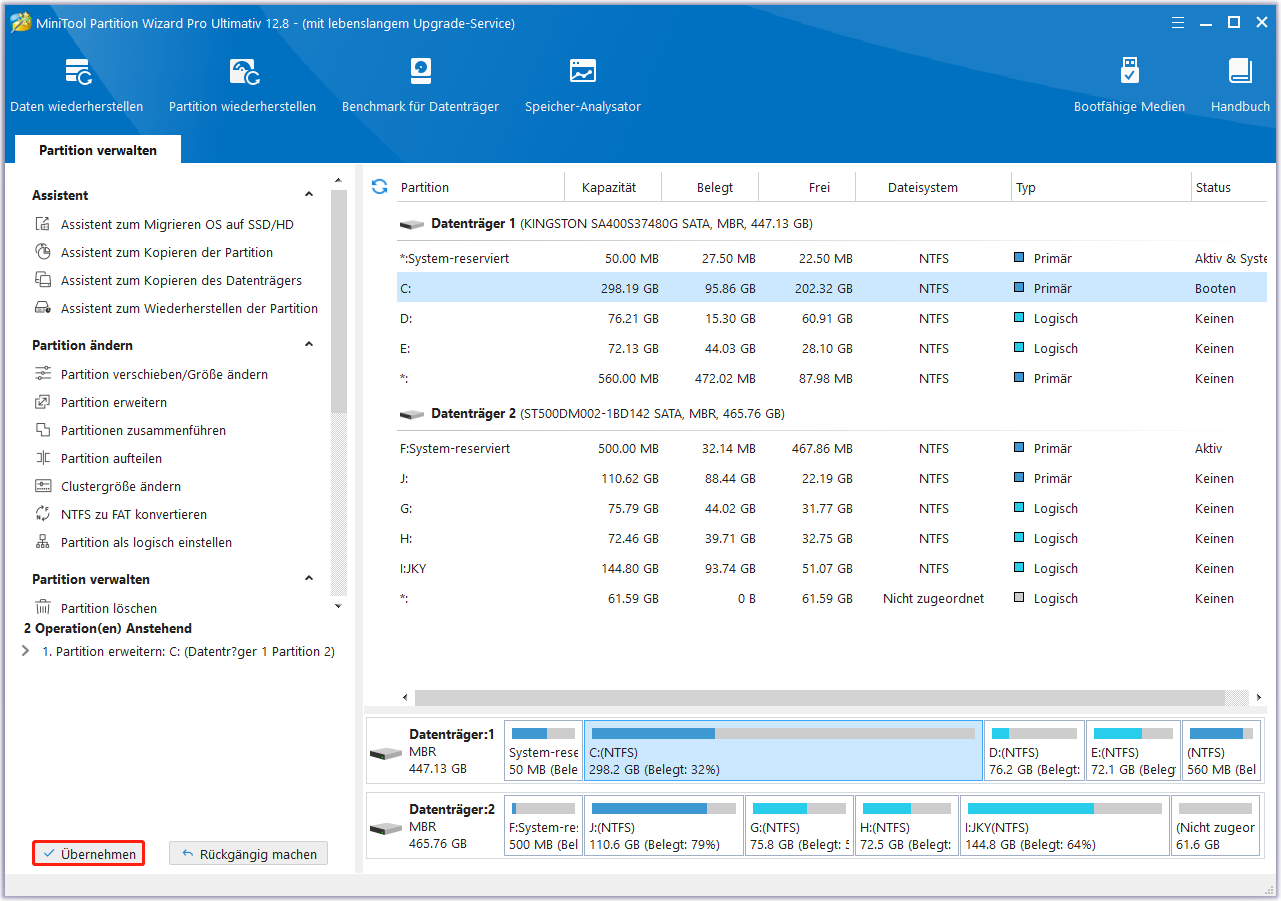Image resolution: width=1281 pixels, height=901 pixels.
Task: Select F:System-reserviert partition row
Action: coord(832,449)
